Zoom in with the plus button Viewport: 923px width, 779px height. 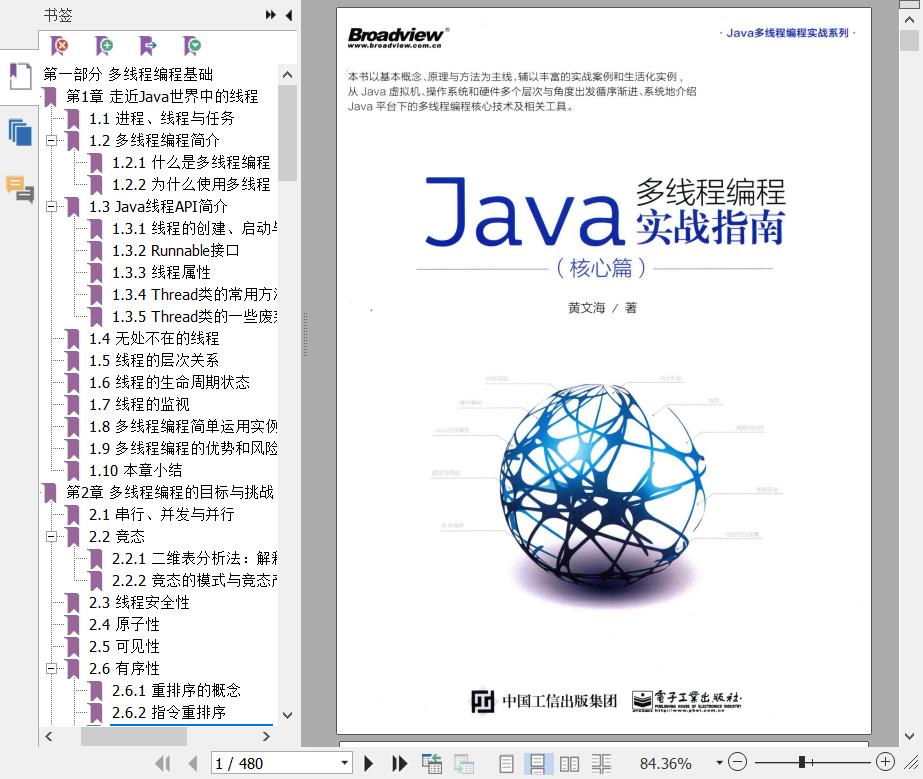[885, 763]
